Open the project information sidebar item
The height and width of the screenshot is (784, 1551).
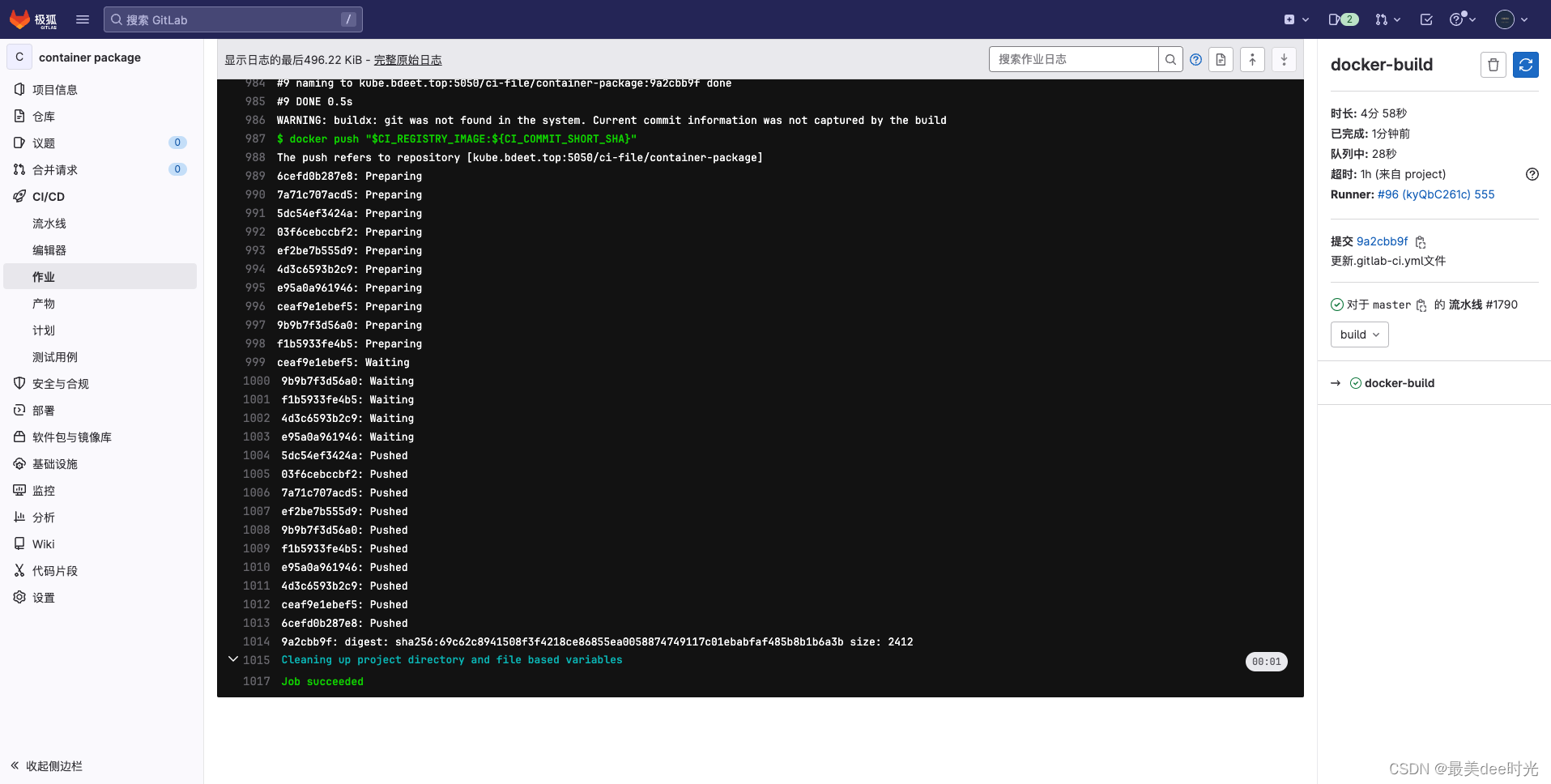tap(100, 90)
